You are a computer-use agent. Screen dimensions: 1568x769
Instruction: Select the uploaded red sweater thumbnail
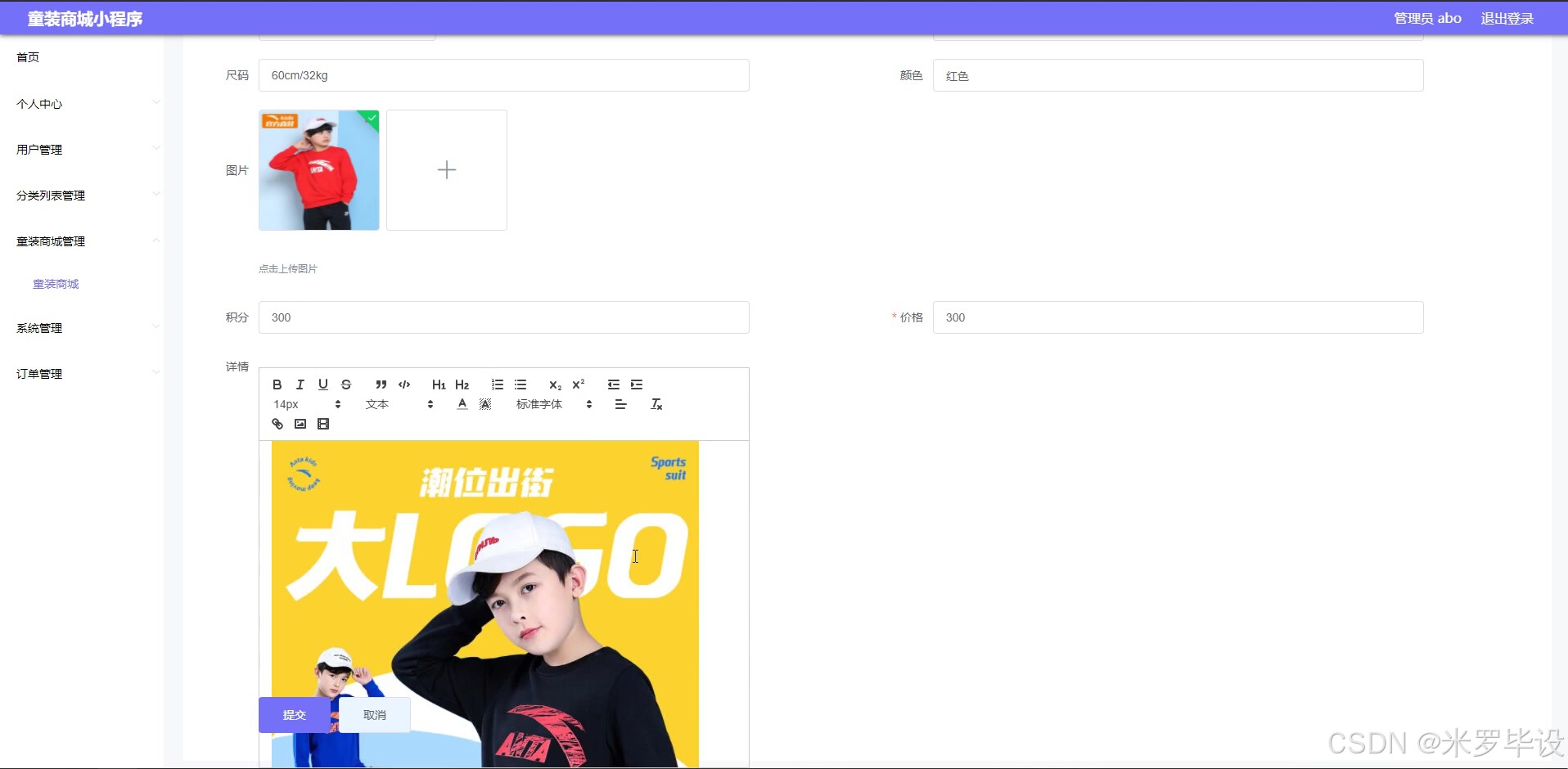319,170
